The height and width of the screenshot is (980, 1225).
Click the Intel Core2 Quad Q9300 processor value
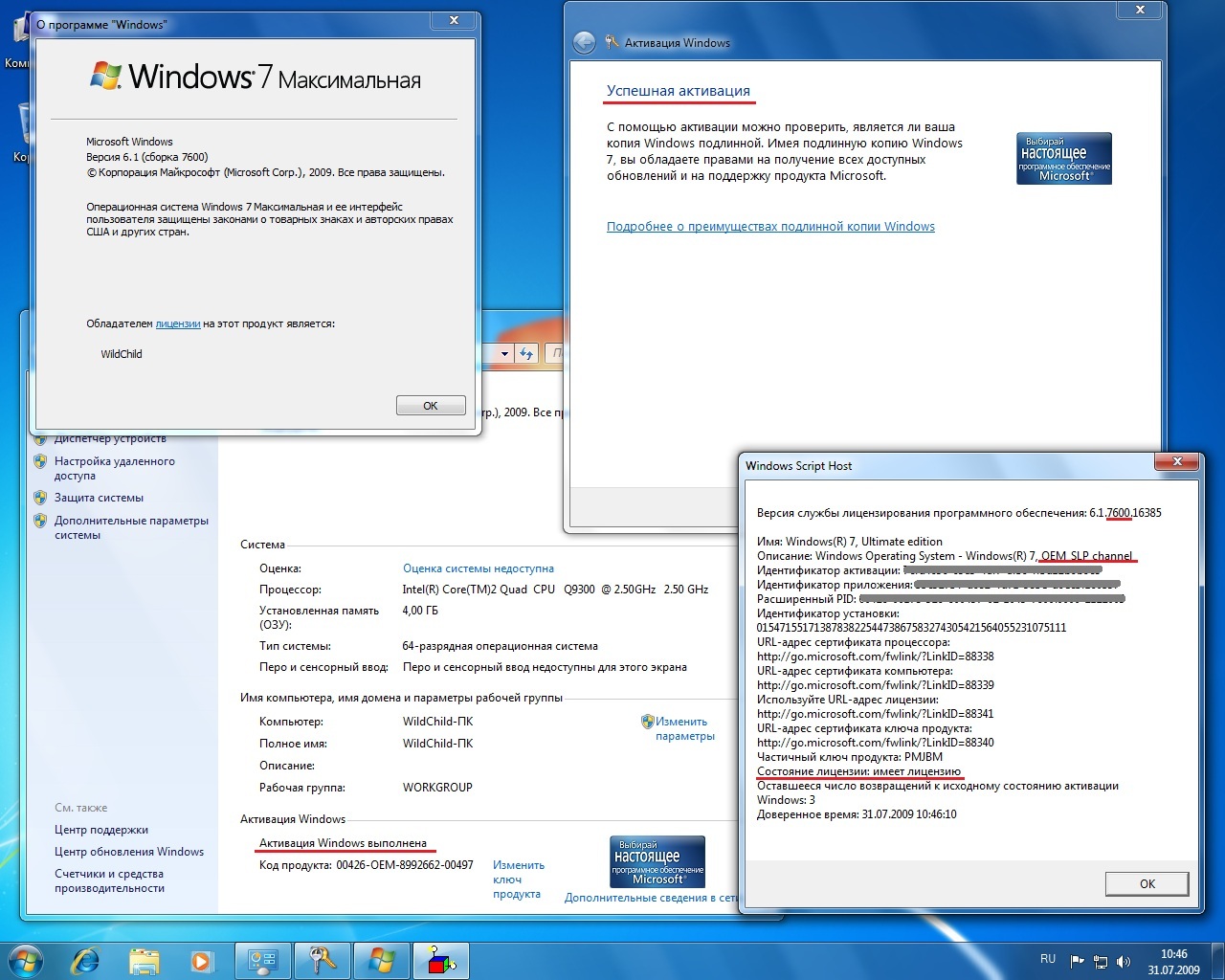click(x=555, y=590)
